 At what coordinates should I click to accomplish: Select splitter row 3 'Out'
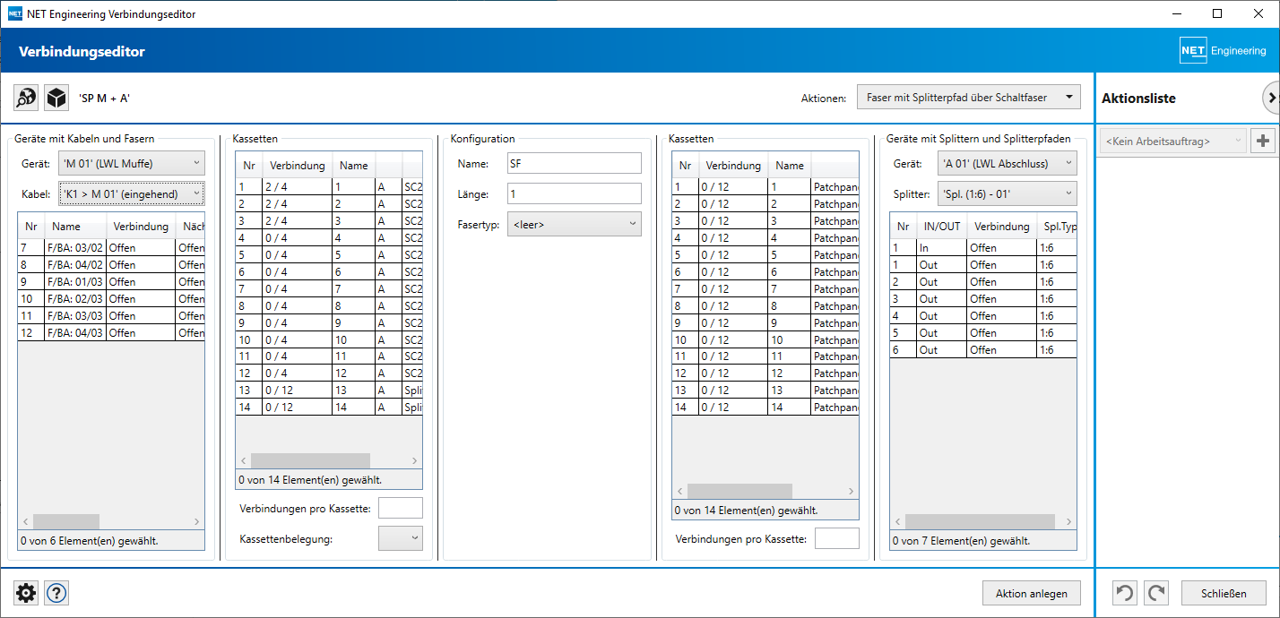pyautogui.click(x=984, y=299)
